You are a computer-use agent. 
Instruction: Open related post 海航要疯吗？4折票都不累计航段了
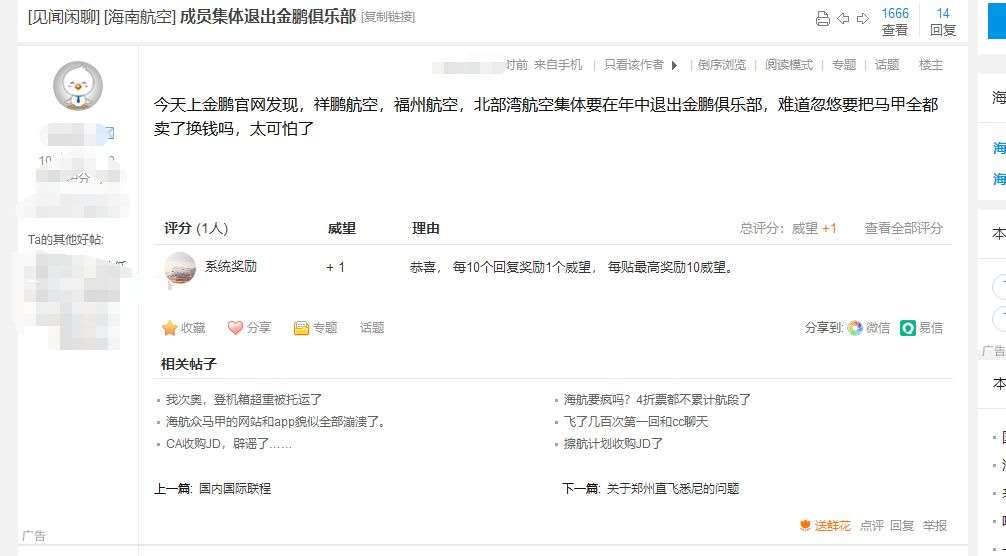pos(657,400)
